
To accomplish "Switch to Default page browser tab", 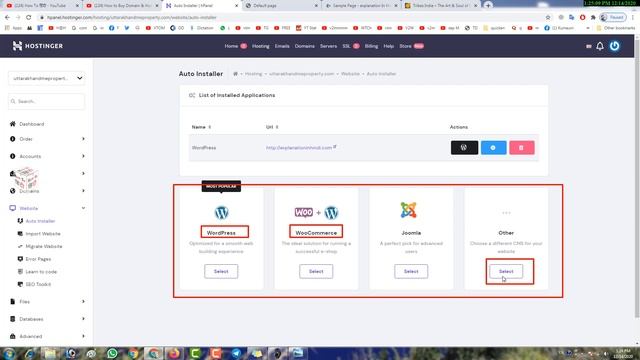I will point(282,6).
